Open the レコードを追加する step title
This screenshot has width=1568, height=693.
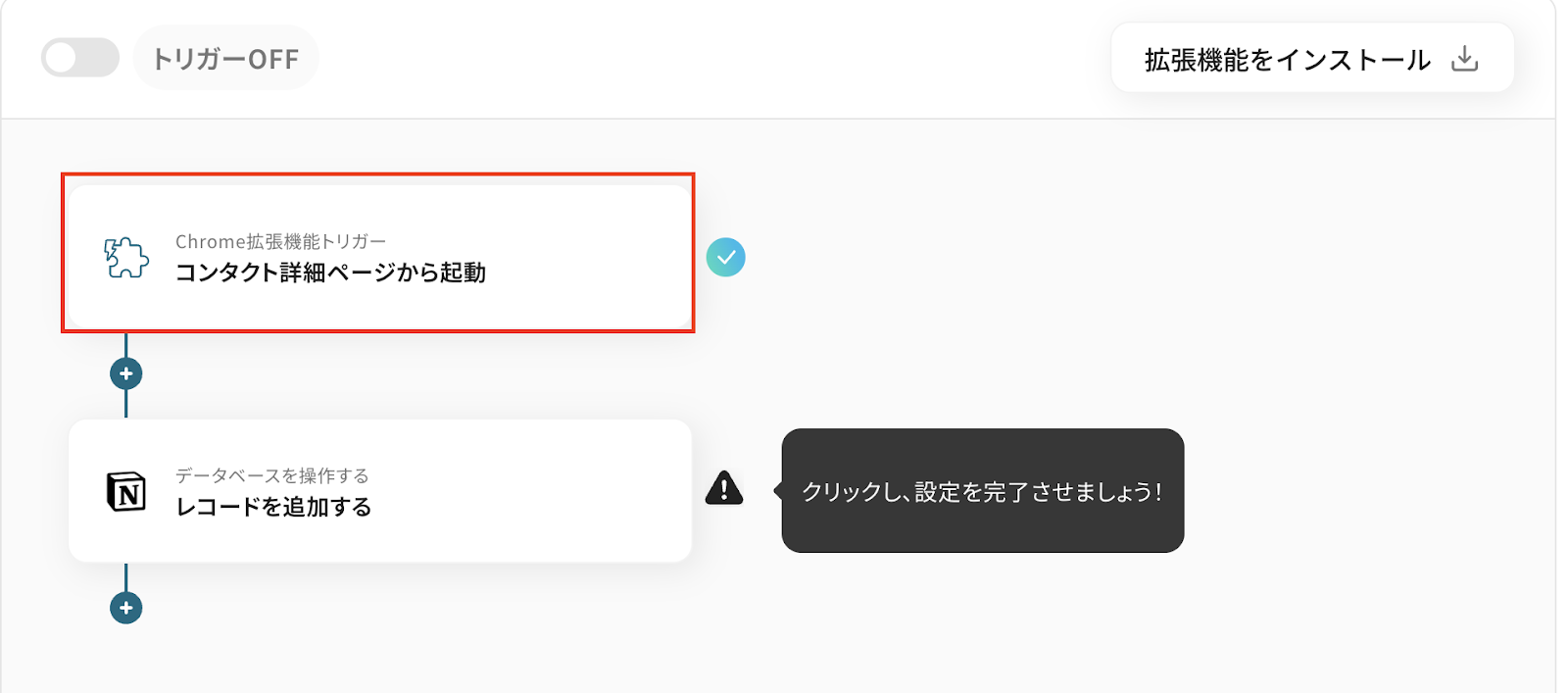point(273,507)
